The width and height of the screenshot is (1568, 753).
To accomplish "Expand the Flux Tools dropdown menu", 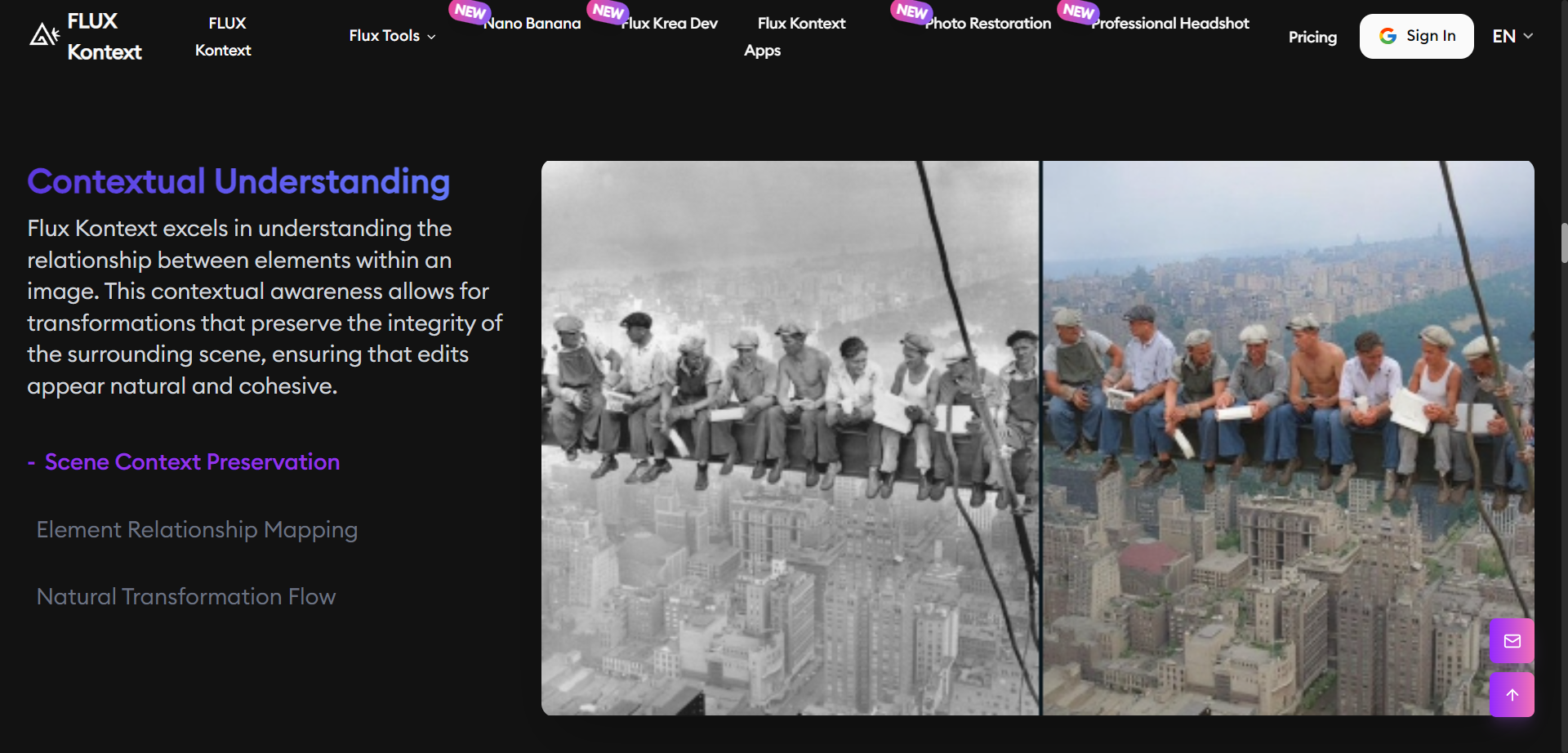I will (392, 36).
